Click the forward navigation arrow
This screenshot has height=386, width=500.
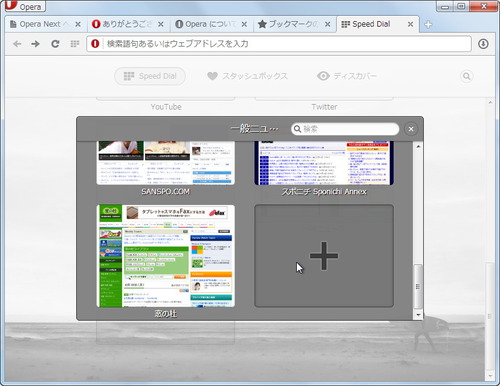pos(35,44)
